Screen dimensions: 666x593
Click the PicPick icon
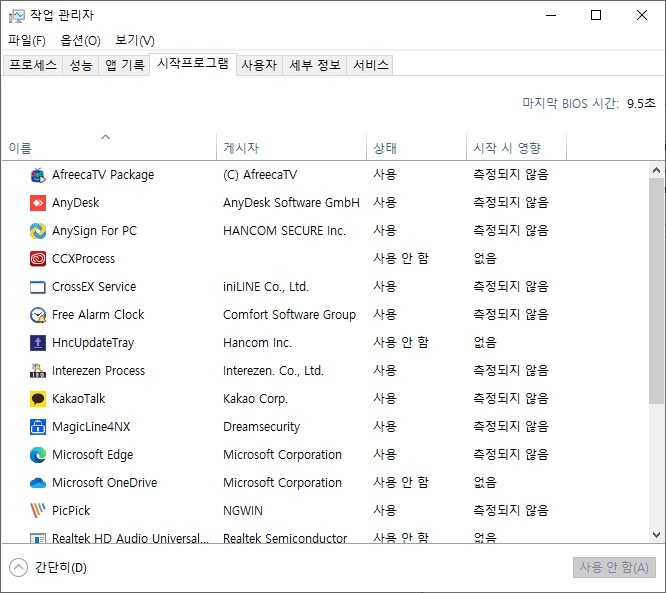point(38,511)
